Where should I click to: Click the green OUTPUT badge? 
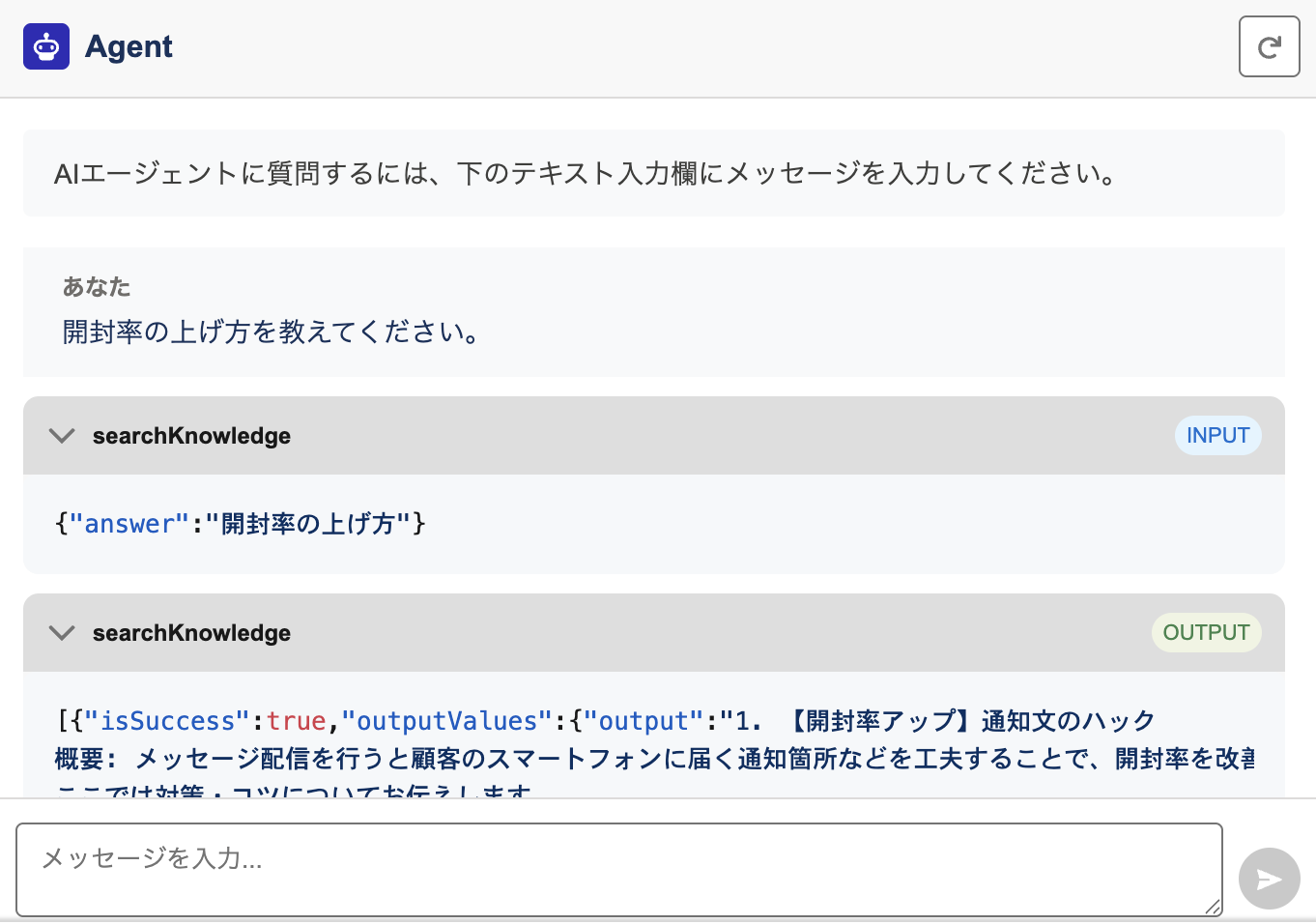[x=1206, y=633]
